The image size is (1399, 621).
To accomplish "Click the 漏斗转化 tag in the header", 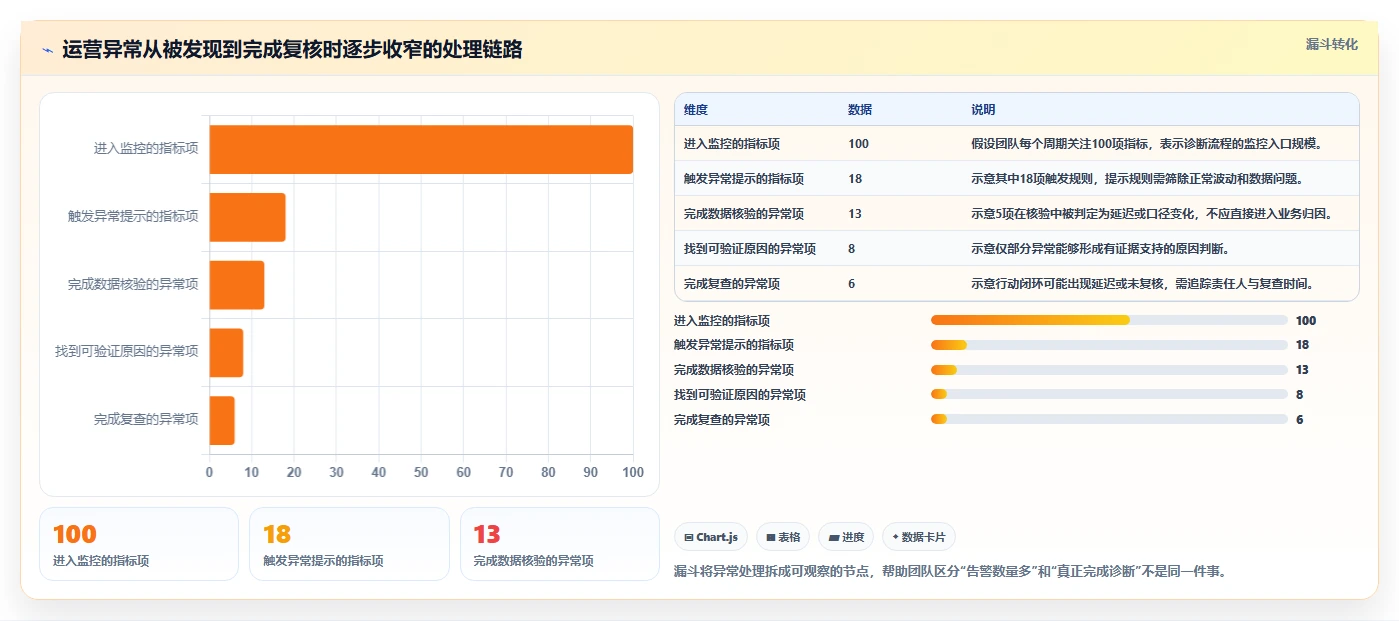I will point(1332,44).
